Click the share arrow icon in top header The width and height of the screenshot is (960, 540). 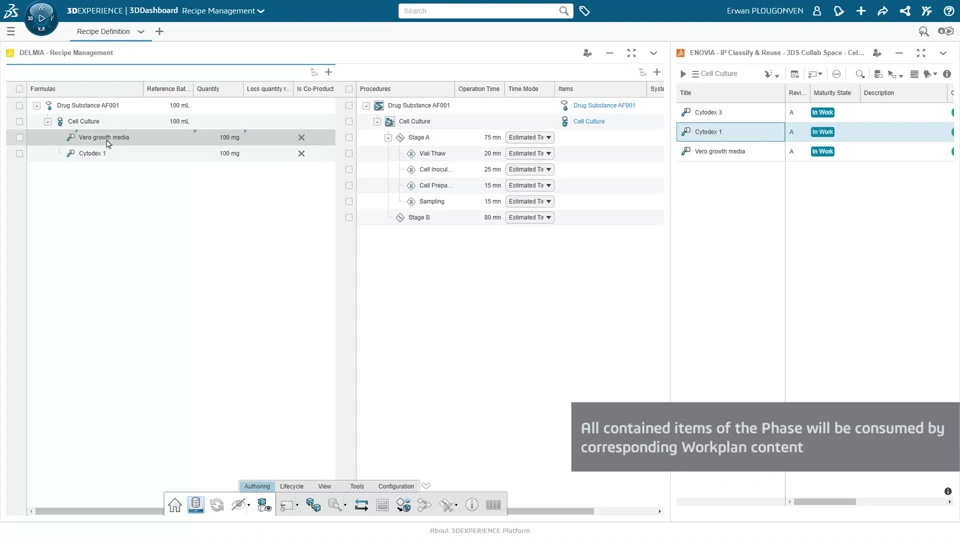click(883, 10)
